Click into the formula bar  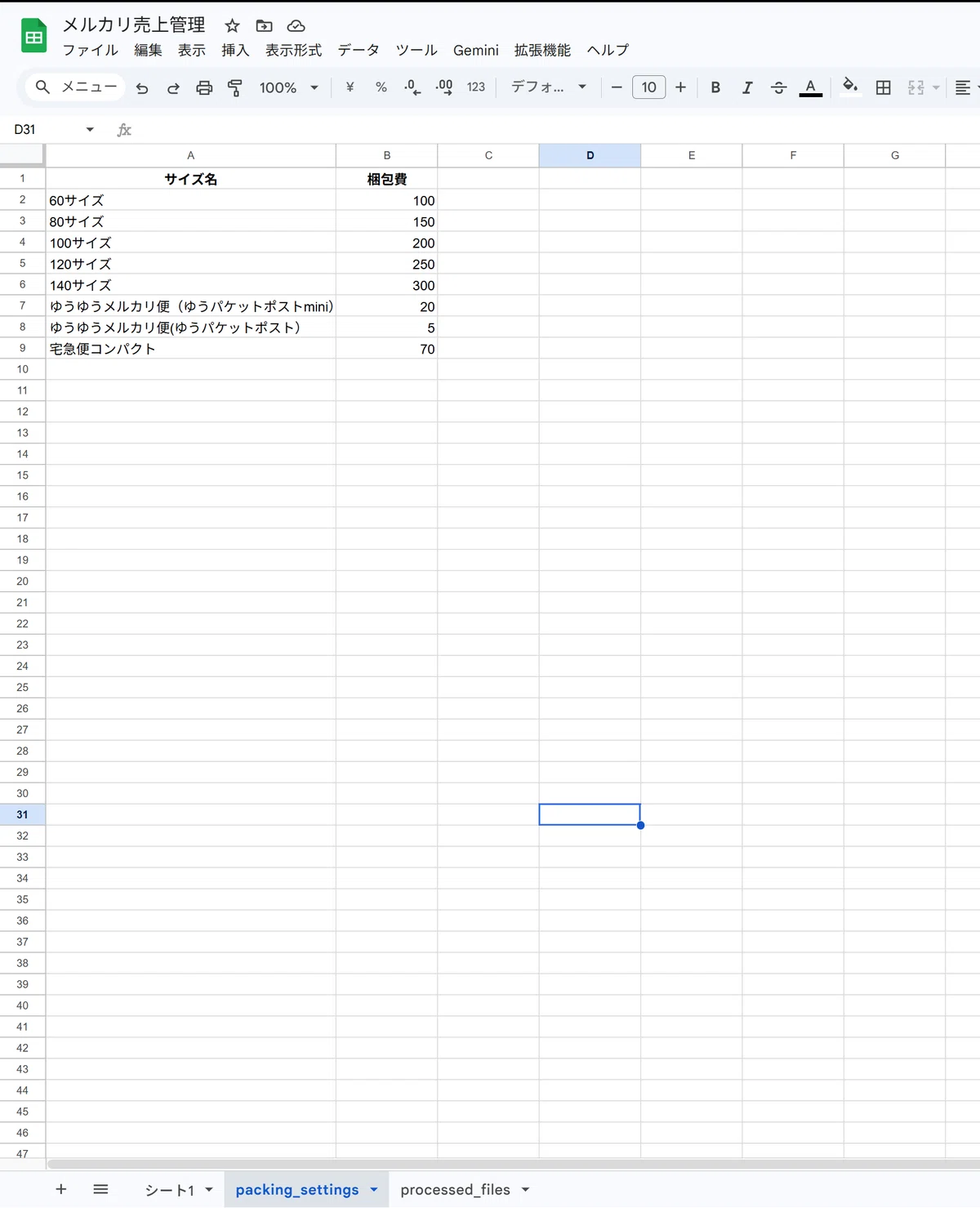coord(555,129)
